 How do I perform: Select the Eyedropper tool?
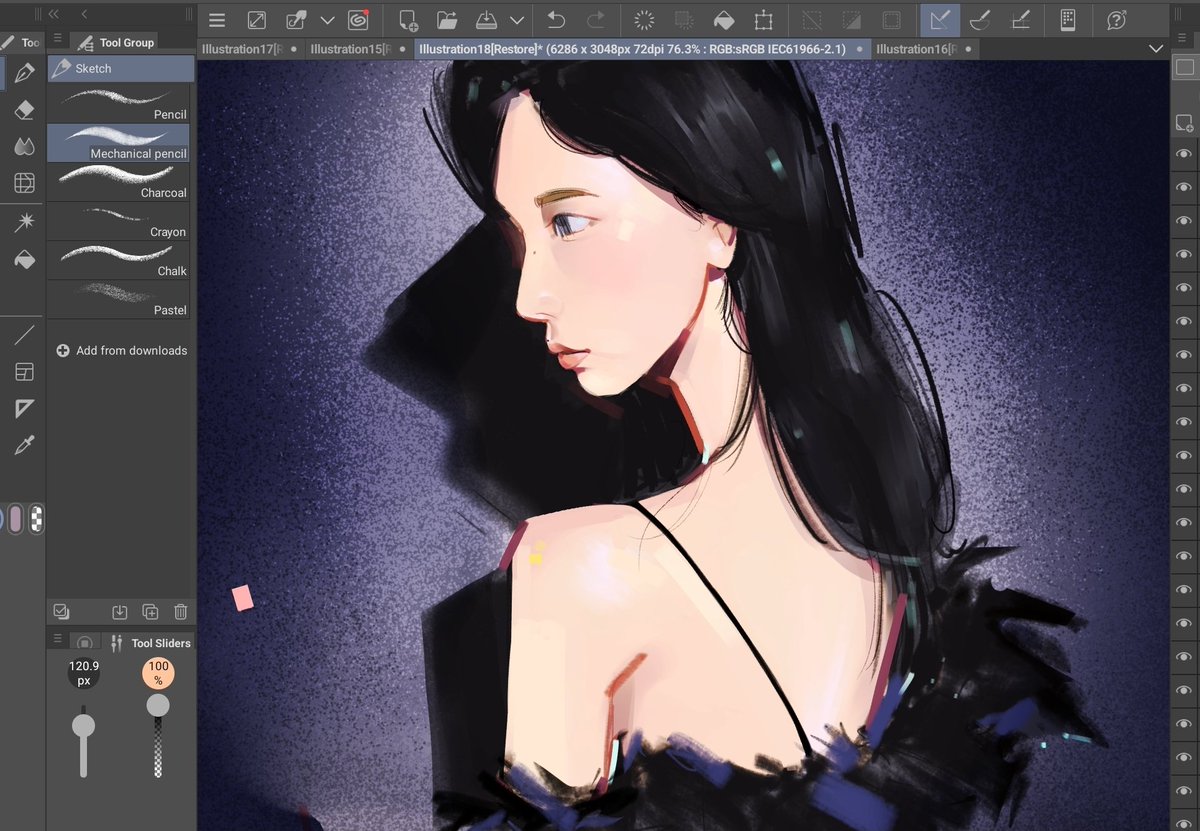pyautogui.click(x=25, y=445)
